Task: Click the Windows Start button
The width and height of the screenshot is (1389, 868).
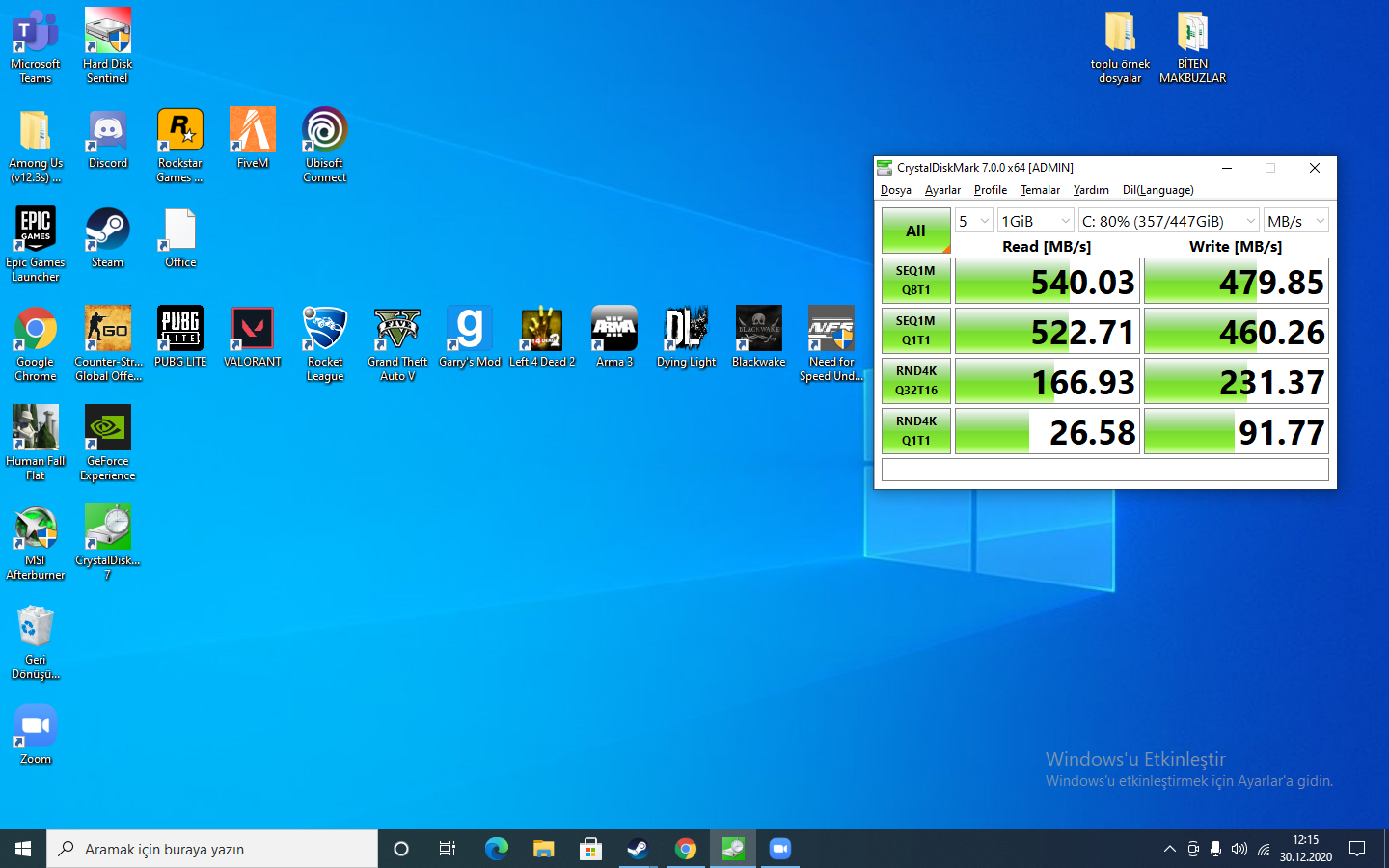Action: coord(23,849)
